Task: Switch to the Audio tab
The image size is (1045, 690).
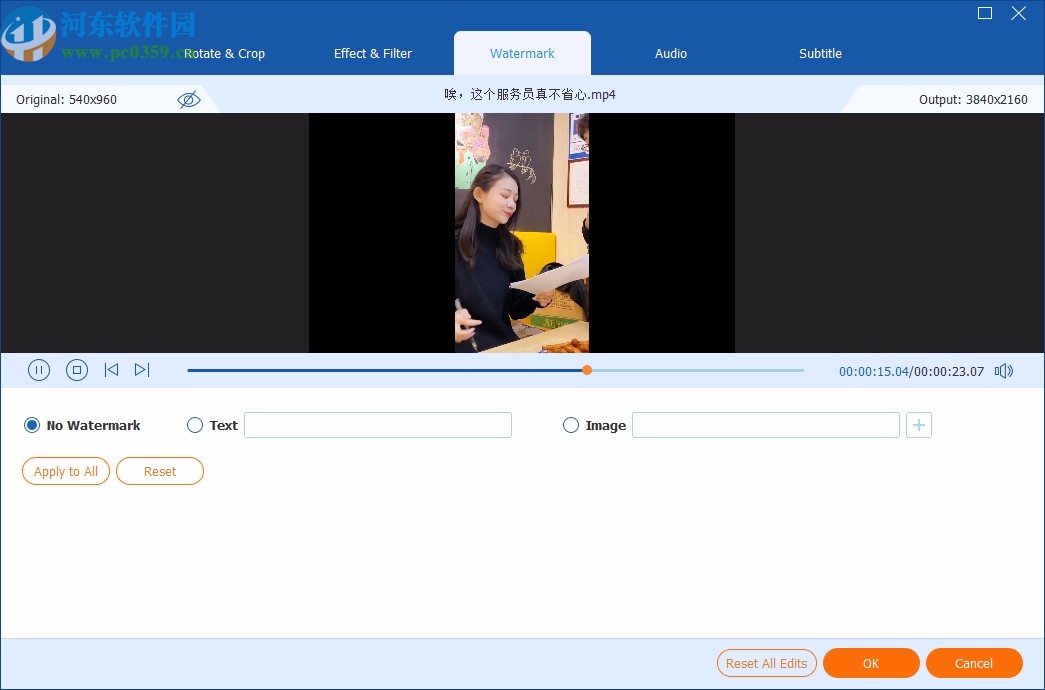Action: pyautogui.click(x=670, y=53)
